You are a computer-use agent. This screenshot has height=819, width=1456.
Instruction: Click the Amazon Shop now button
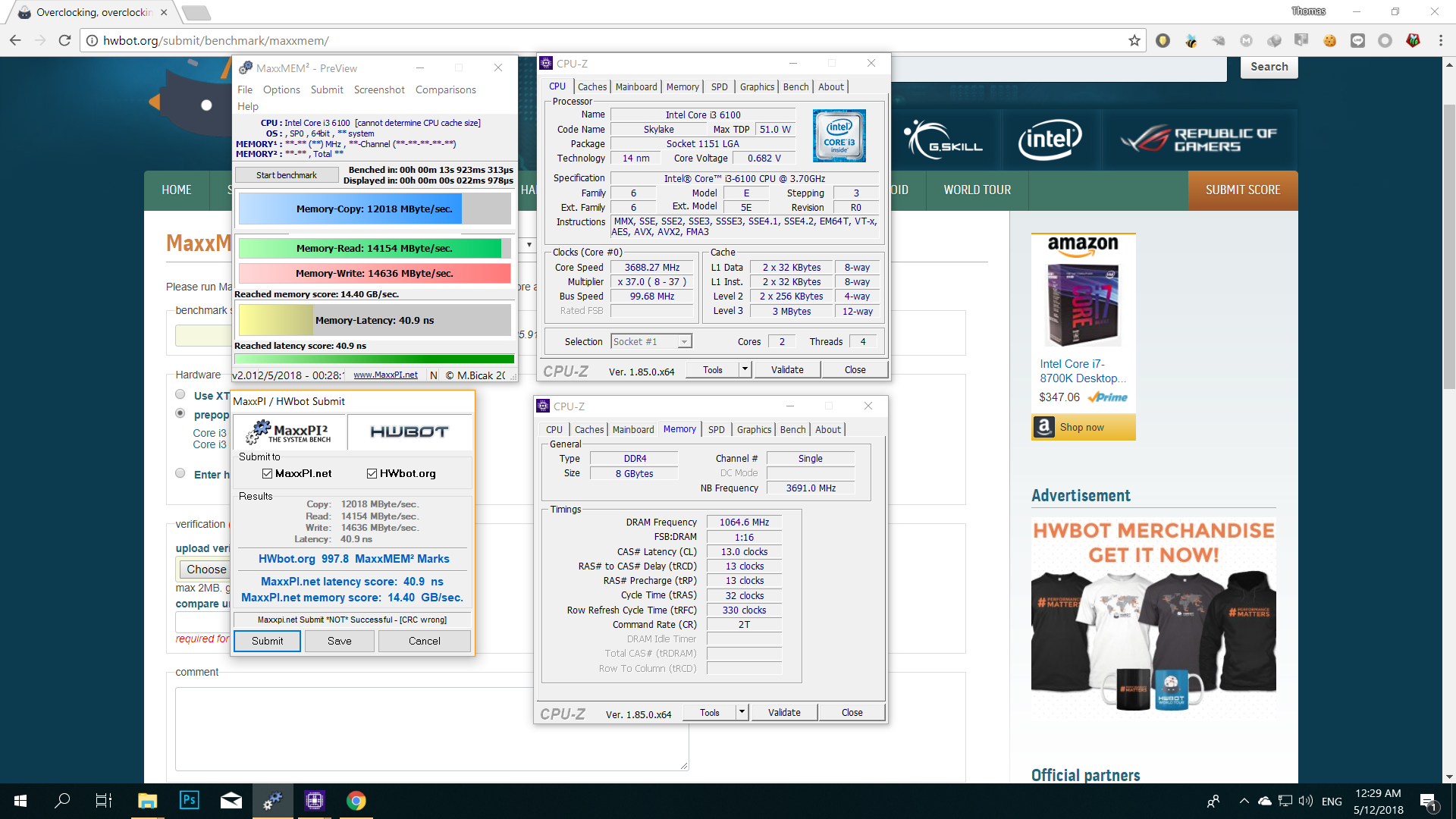click(1083, 427)
